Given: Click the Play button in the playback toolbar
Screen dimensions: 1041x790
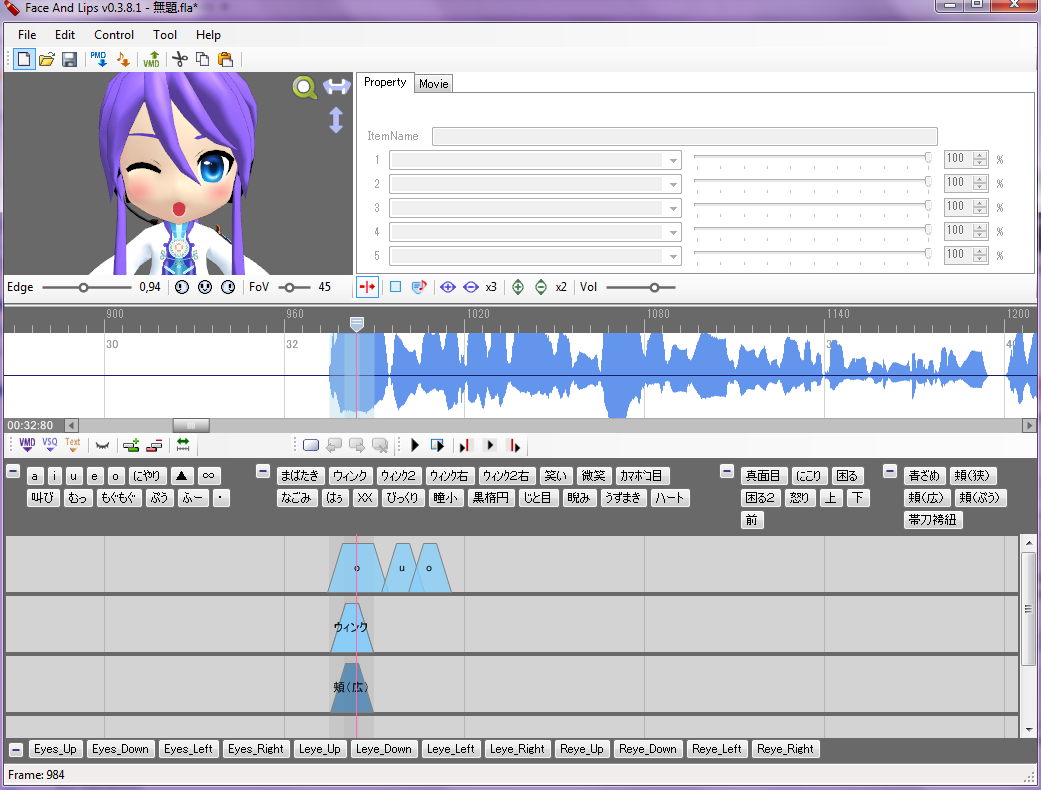Looking at the screenshot, I should click(415, 445).
